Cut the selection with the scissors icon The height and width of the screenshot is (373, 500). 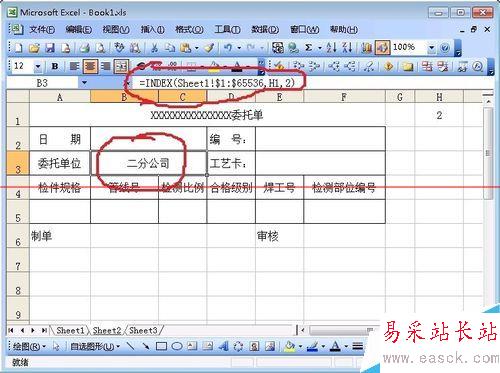click(154, 48)
